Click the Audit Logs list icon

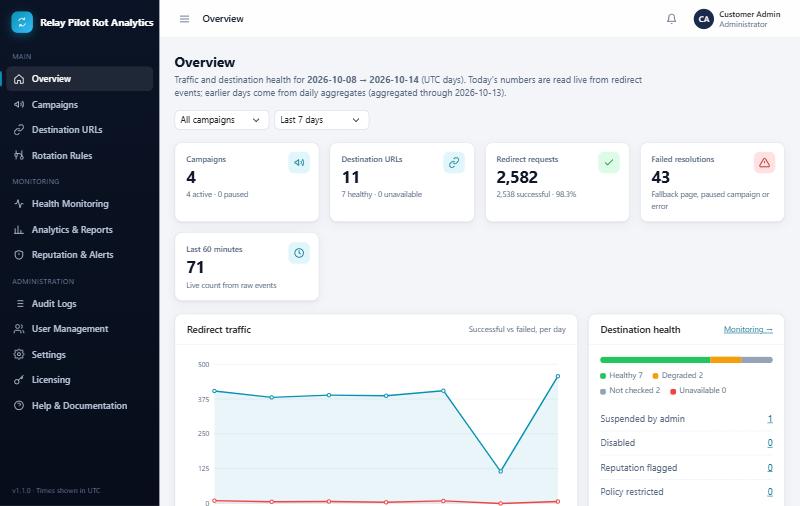tap(20, 303)
